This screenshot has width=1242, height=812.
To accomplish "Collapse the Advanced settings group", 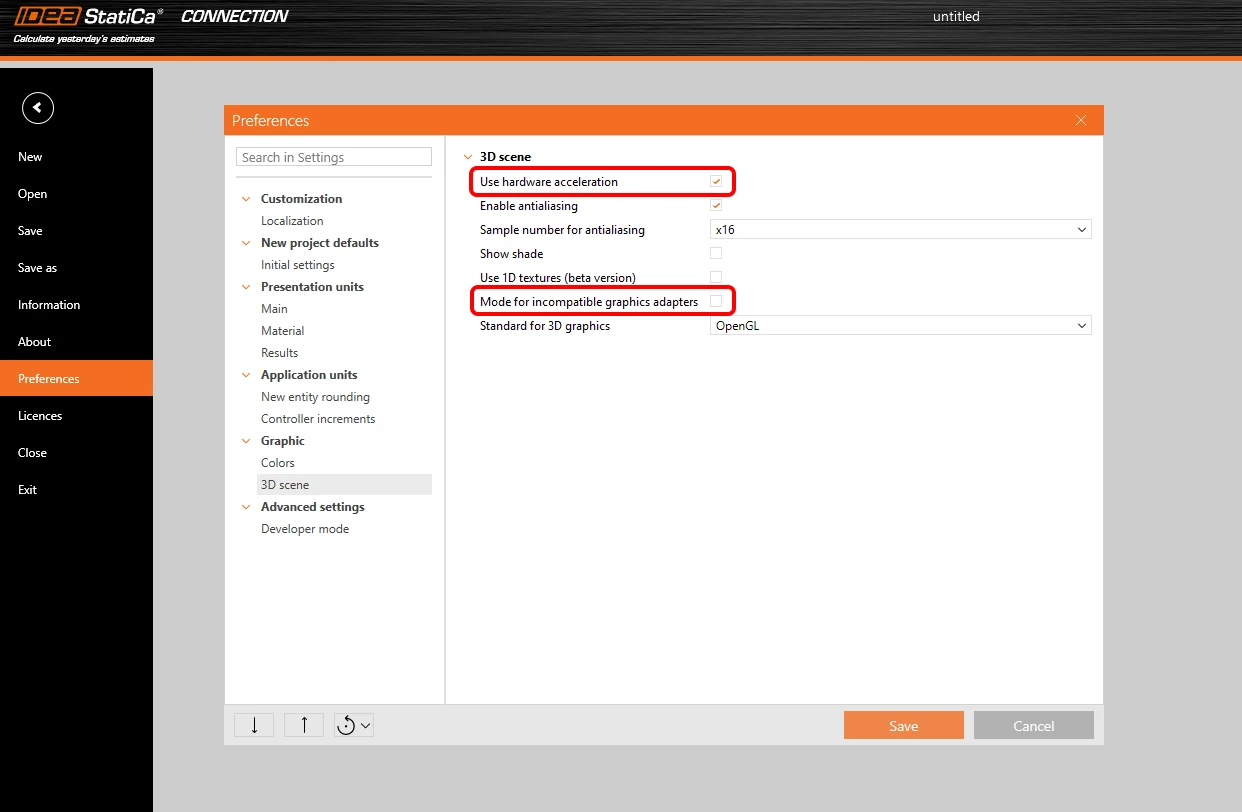I will pos(246,507).
